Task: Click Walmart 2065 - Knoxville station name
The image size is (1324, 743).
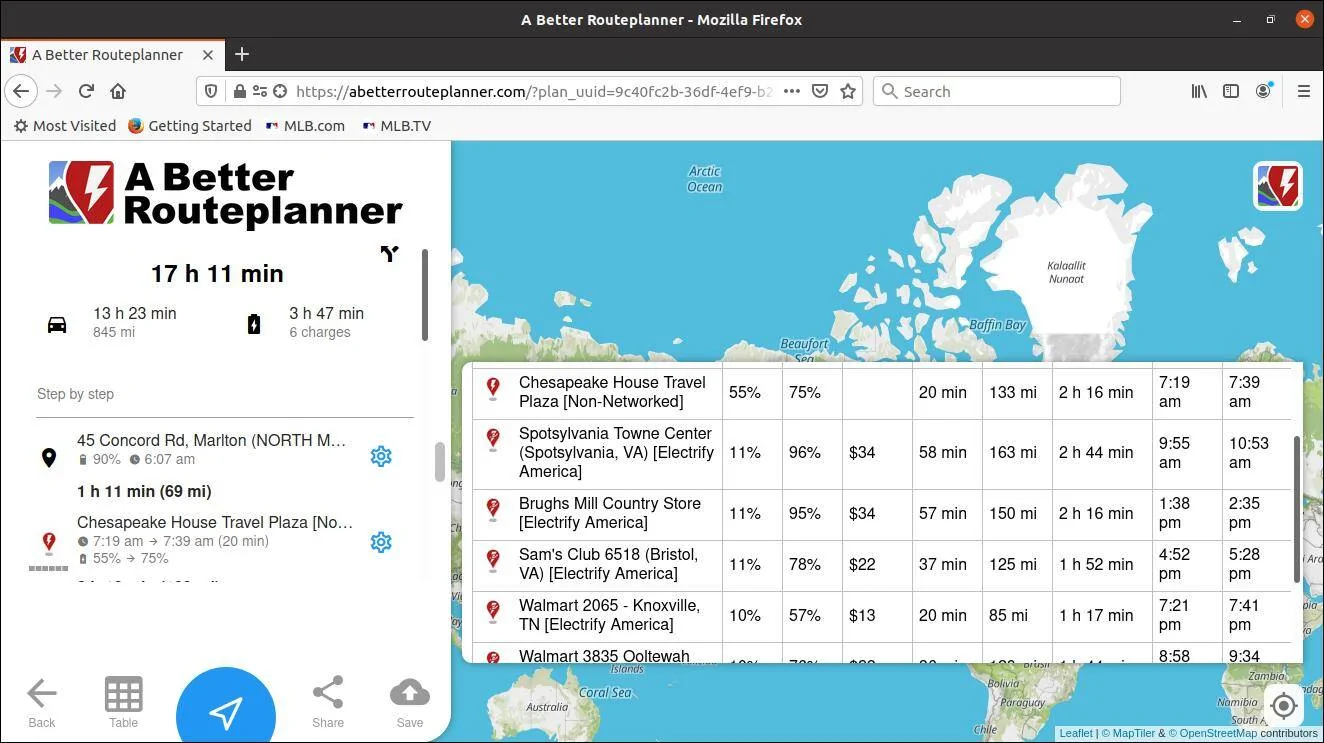Action: pyautogui.click(x=609, y=615)
